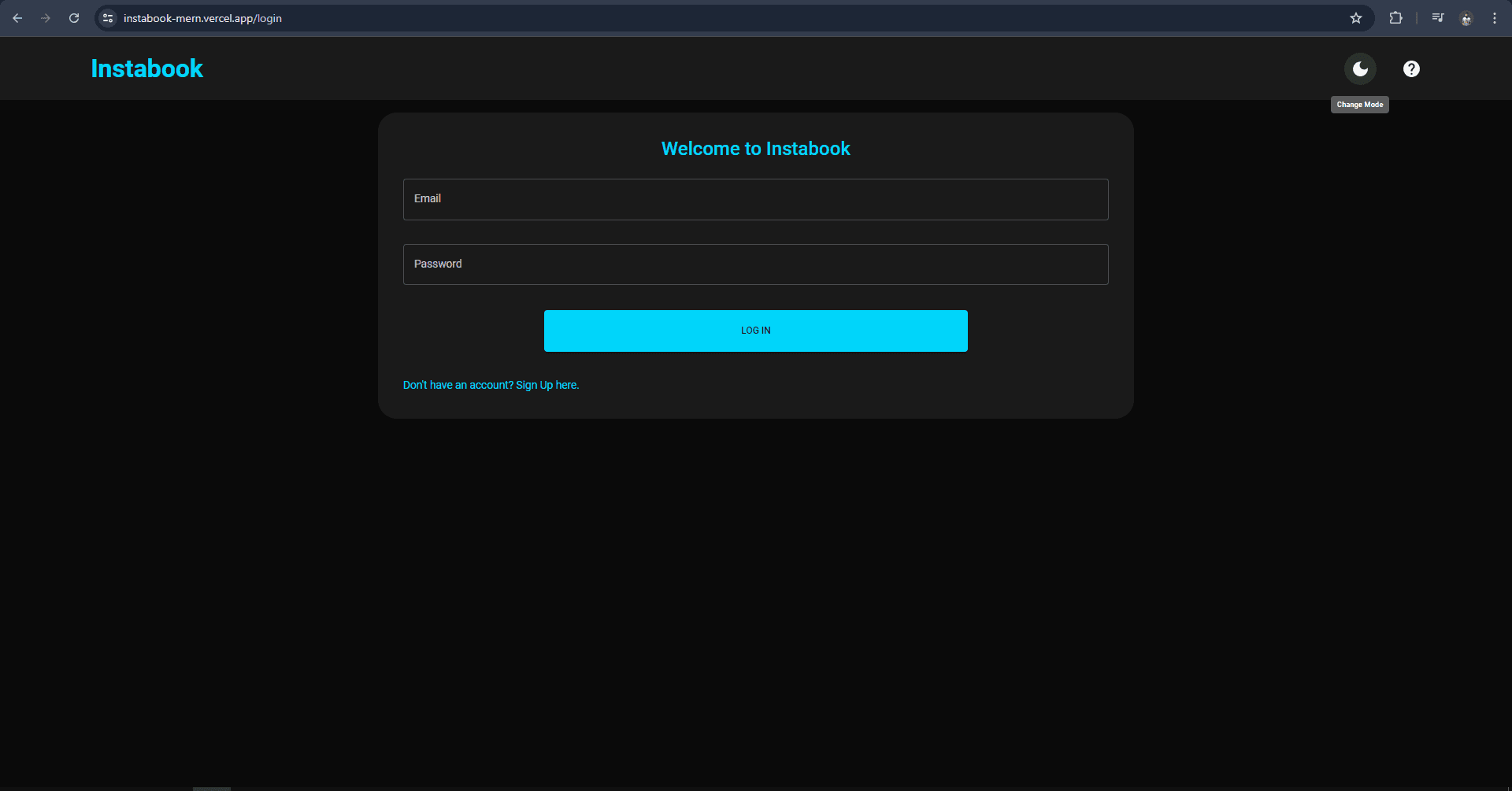Click the Instabook logo

click(x=146, y=68)
